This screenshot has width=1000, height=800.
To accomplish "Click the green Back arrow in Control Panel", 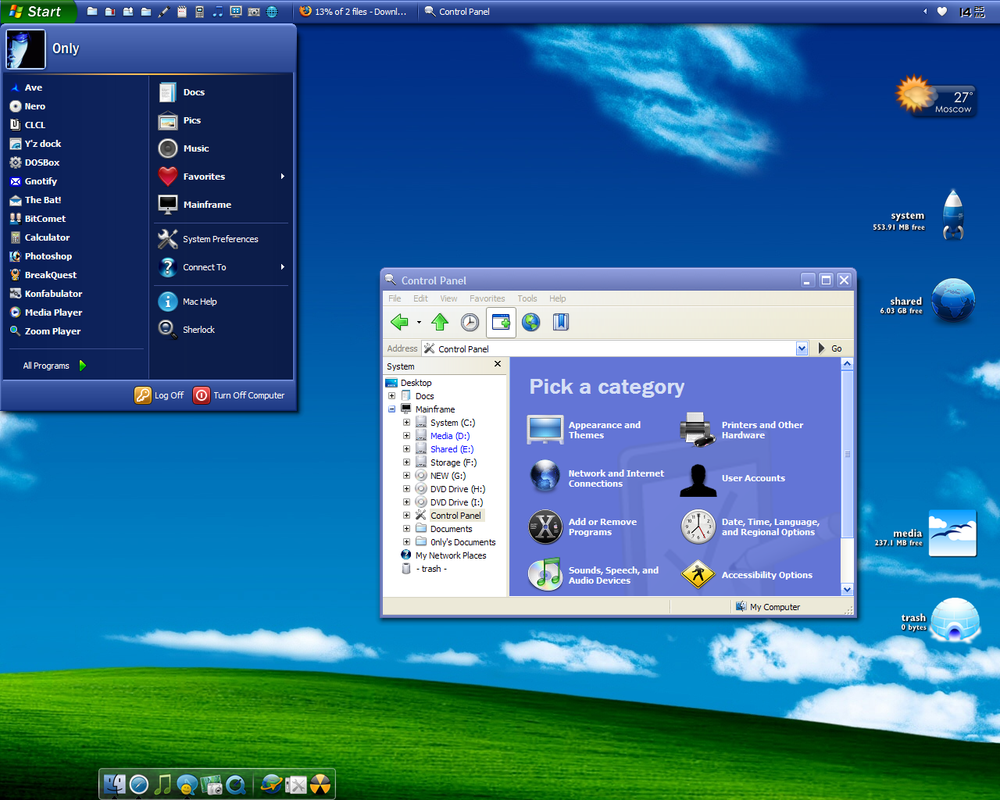I will (x=400, y=322).
